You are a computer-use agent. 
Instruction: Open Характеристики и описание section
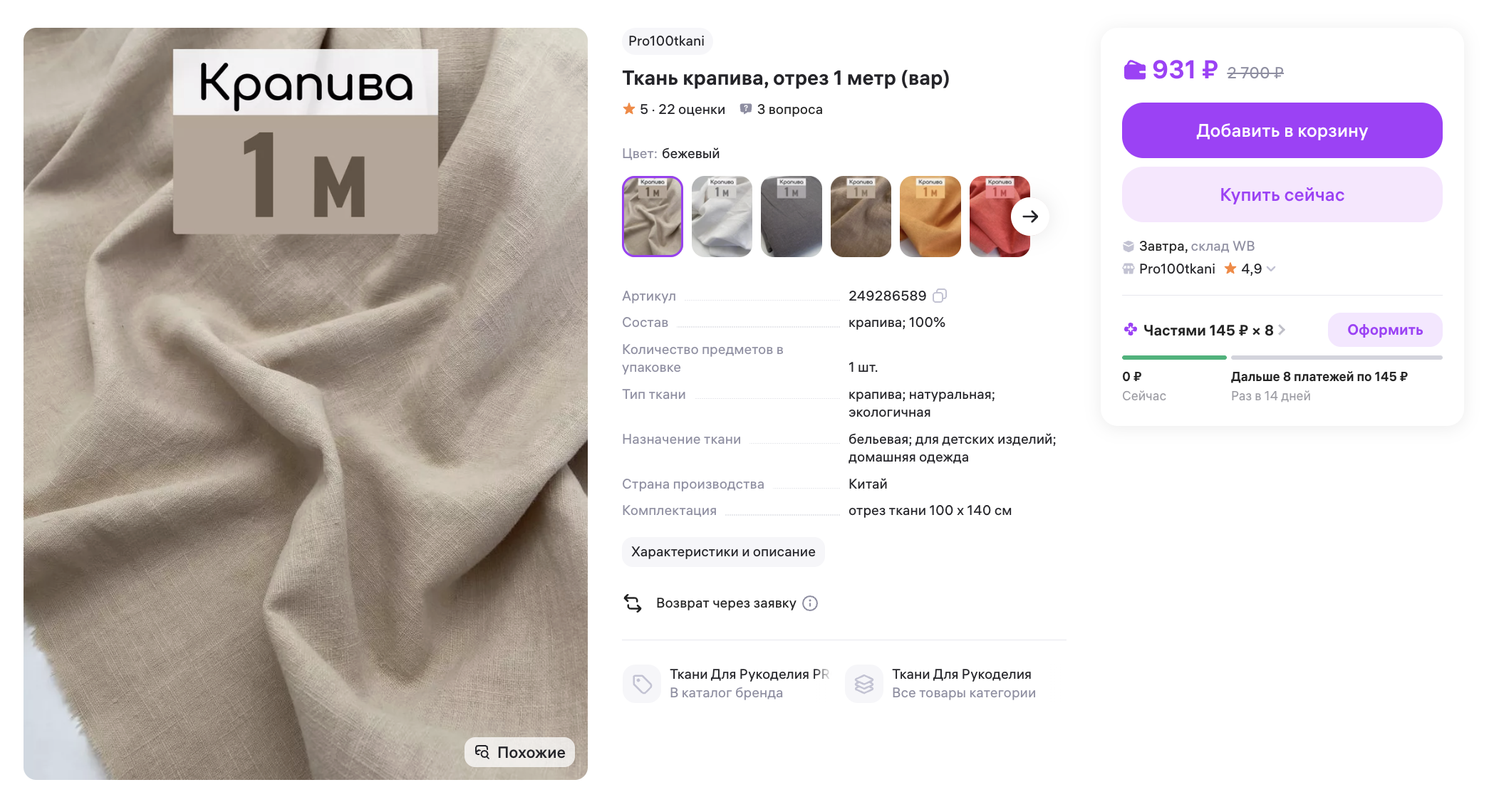click(722, 552)
